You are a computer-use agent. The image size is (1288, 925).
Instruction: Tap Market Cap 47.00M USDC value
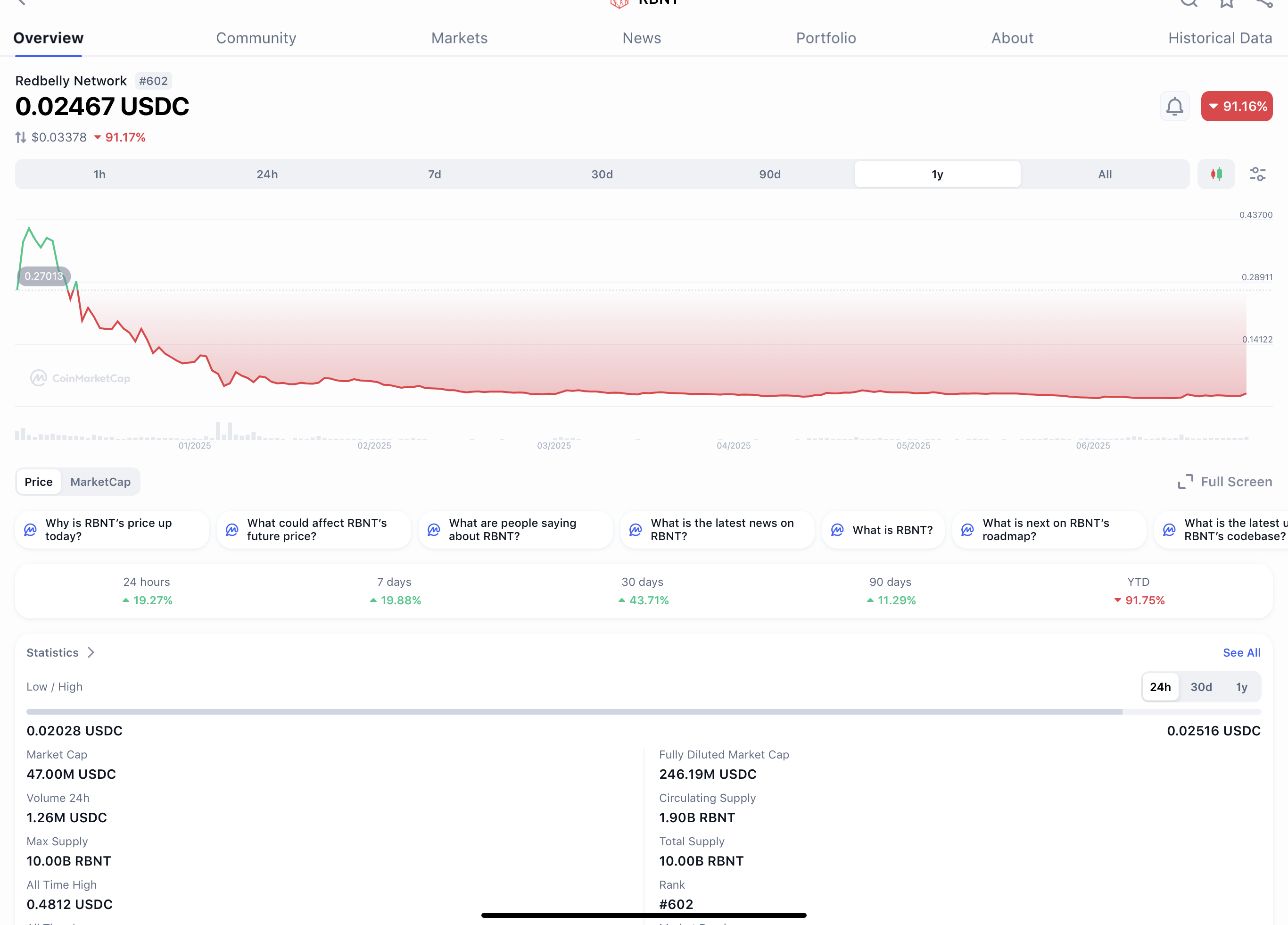click(x=71, y=775)
